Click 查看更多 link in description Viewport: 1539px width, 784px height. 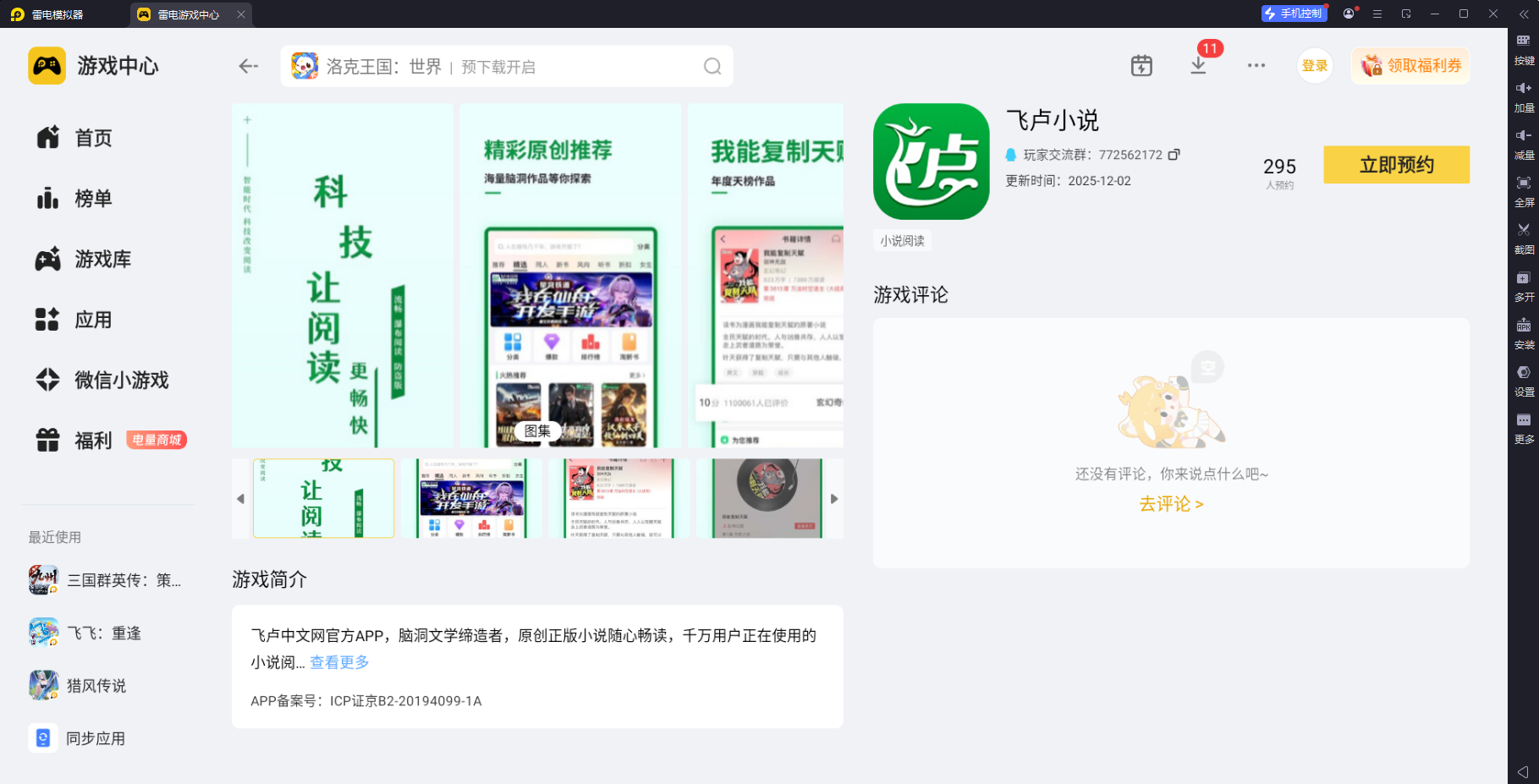coord(339,662)
